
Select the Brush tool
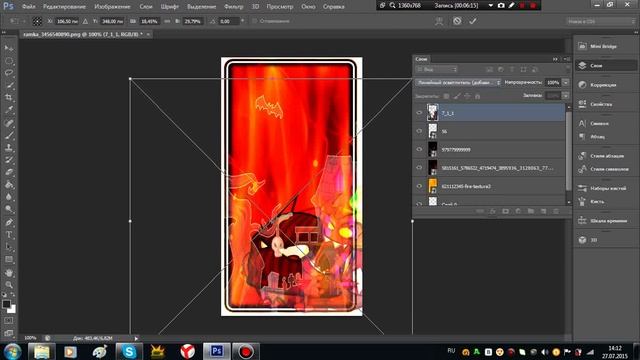click(x=9, y=135)
